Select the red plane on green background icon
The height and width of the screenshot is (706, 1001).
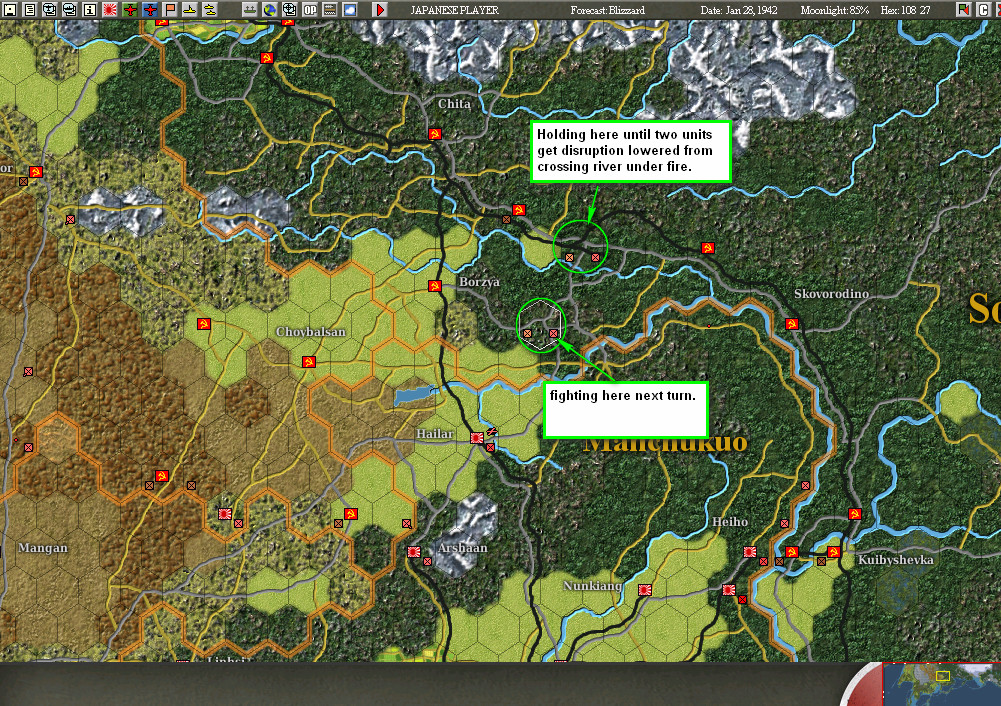[130, 10]
